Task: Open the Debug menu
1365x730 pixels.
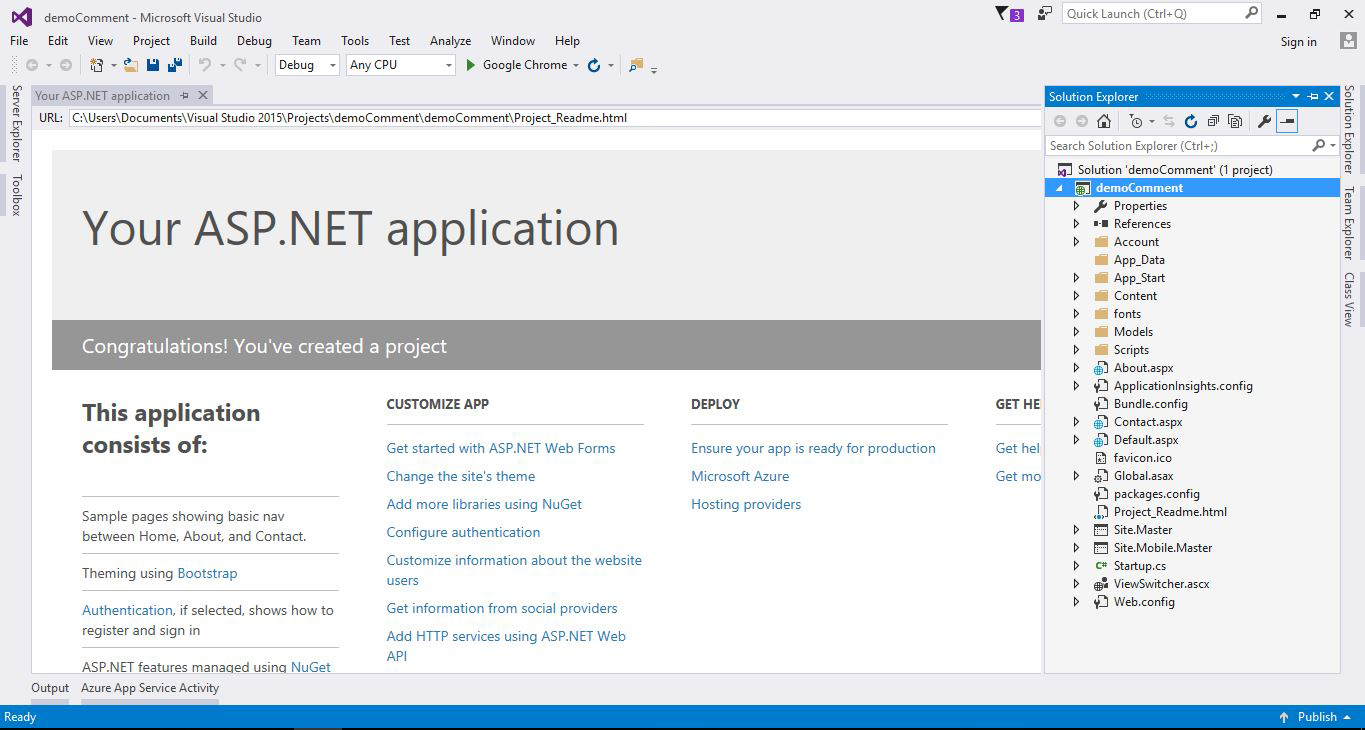Action: 254,41
